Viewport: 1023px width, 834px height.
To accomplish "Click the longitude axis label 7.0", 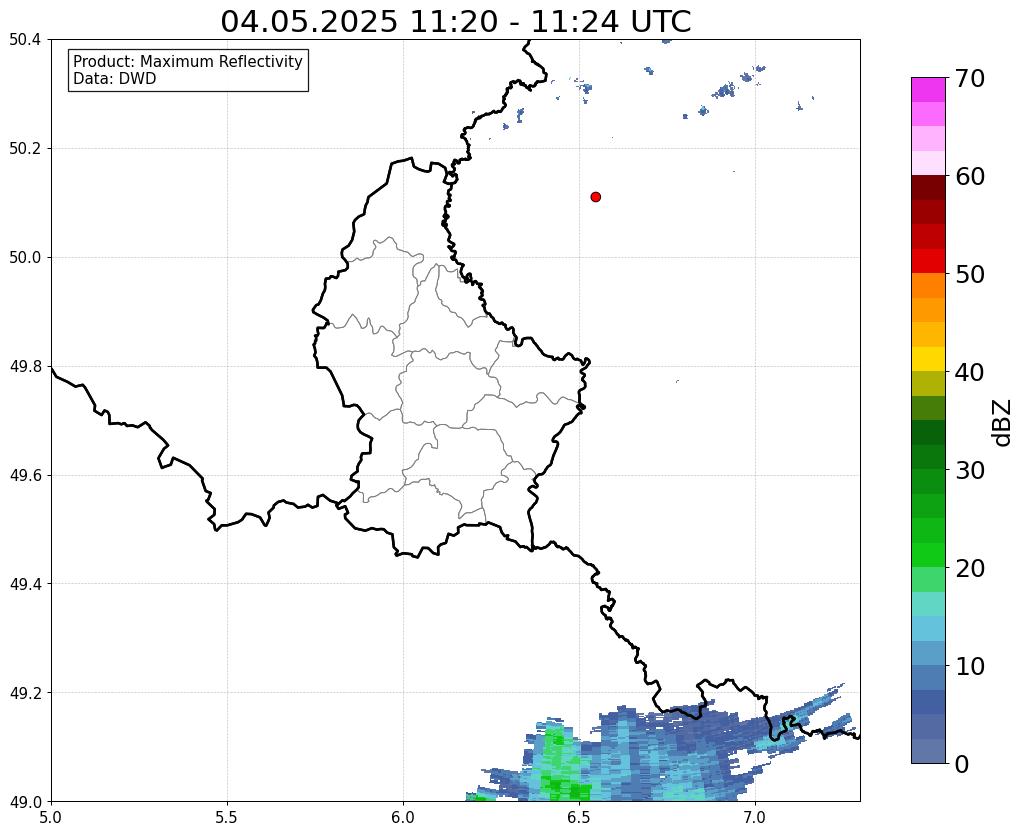I will [755, 818].
